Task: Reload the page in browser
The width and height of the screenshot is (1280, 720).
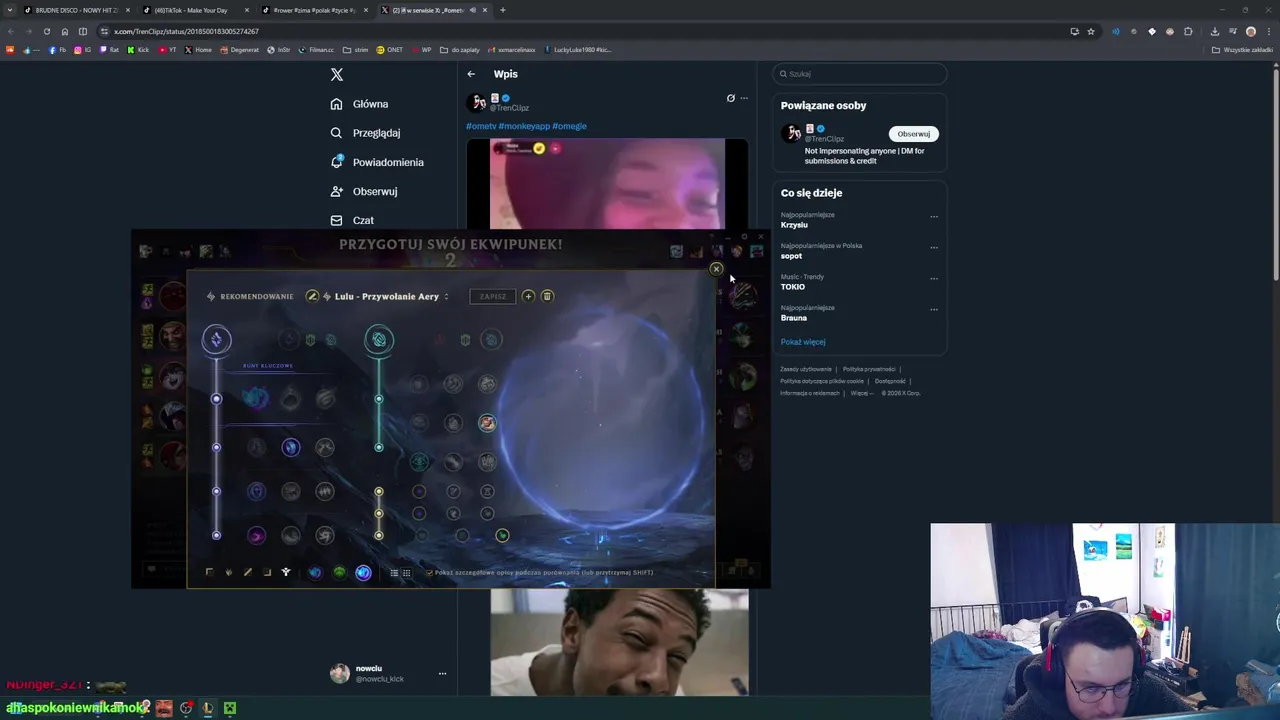Action: [x=46, y=31]
